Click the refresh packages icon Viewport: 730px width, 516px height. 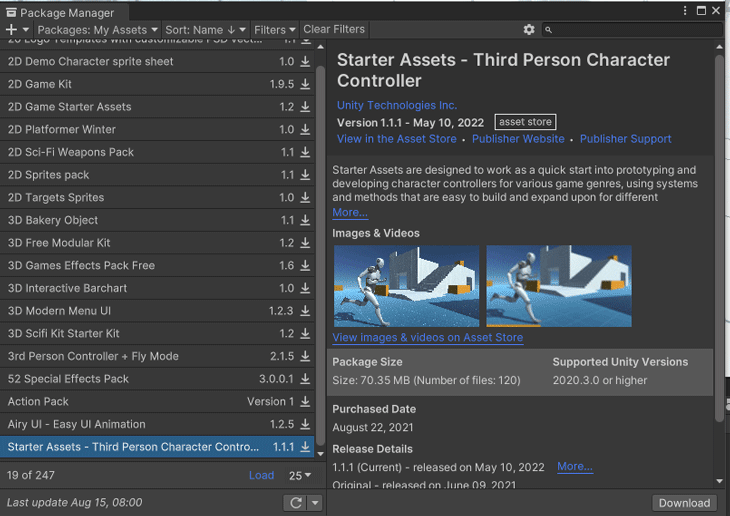(x=295, y=503)
